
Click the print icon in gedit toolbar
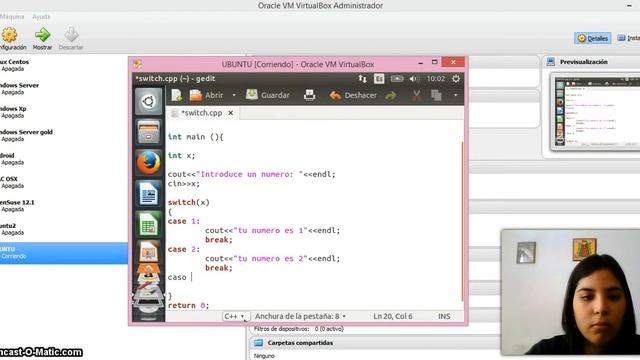click(x=309, y=95)
